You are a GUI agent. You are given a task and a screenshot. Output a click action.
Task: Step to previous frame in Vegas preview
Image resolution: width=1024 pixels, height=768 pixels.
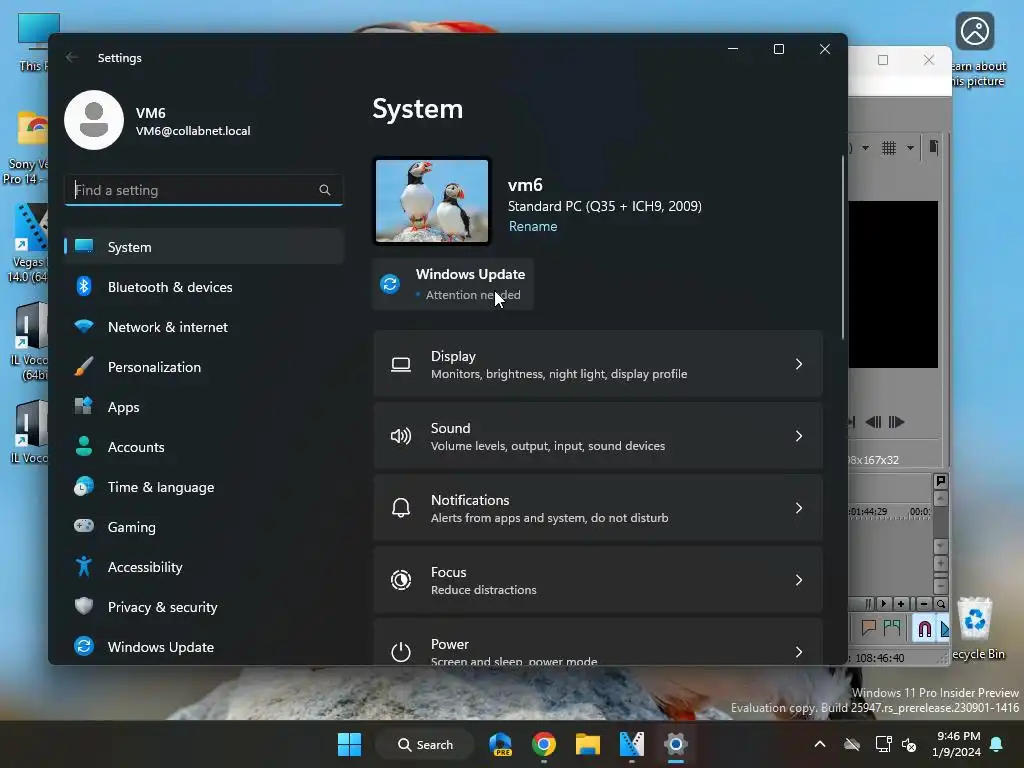pos(873,423)
